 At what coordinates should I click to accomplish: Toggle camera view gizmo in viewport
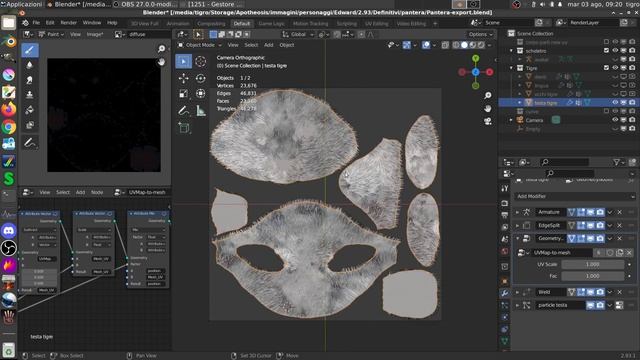[488, 122]
